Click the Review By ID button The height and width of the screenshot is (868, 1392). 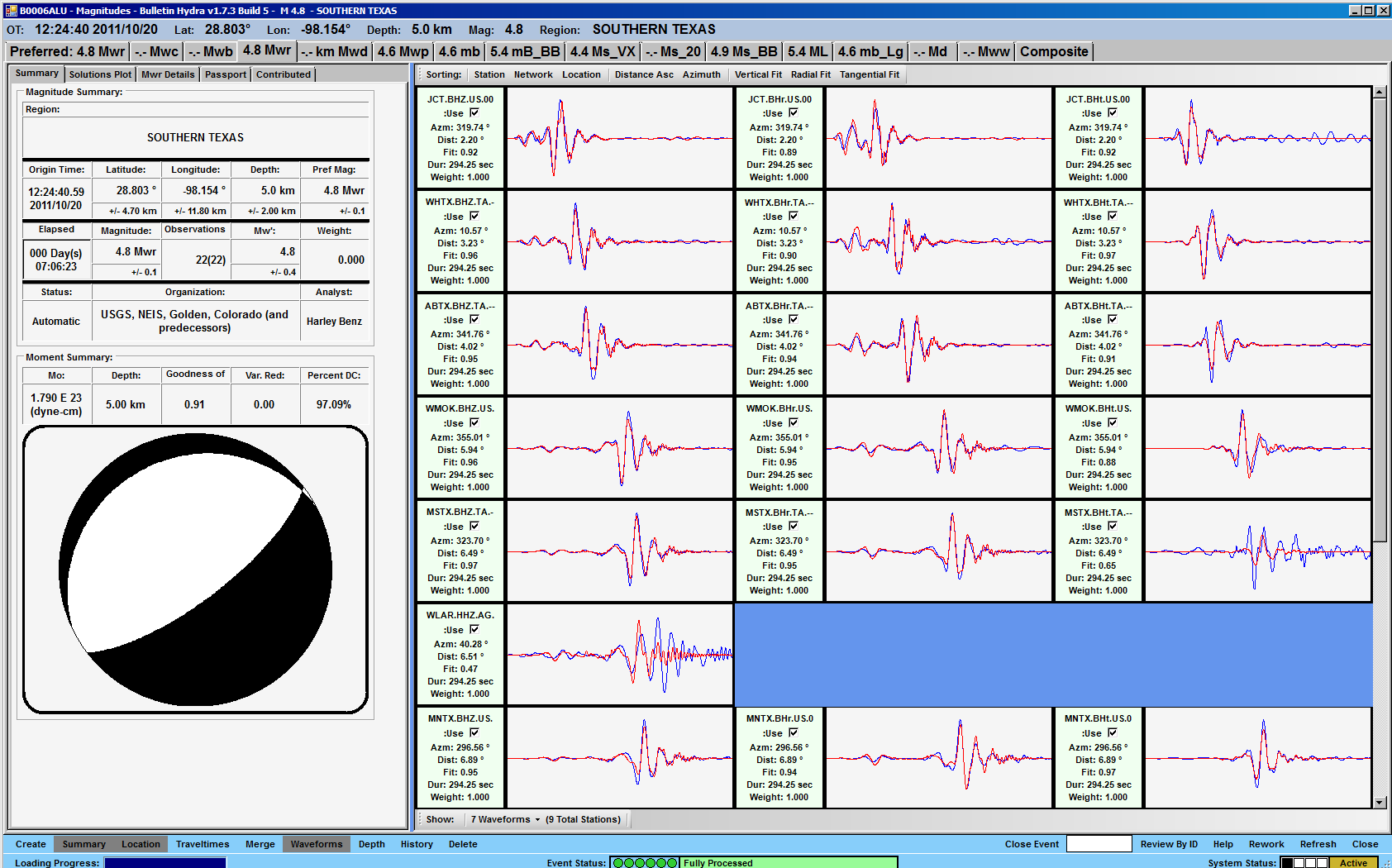click(x=1169, y=844)
